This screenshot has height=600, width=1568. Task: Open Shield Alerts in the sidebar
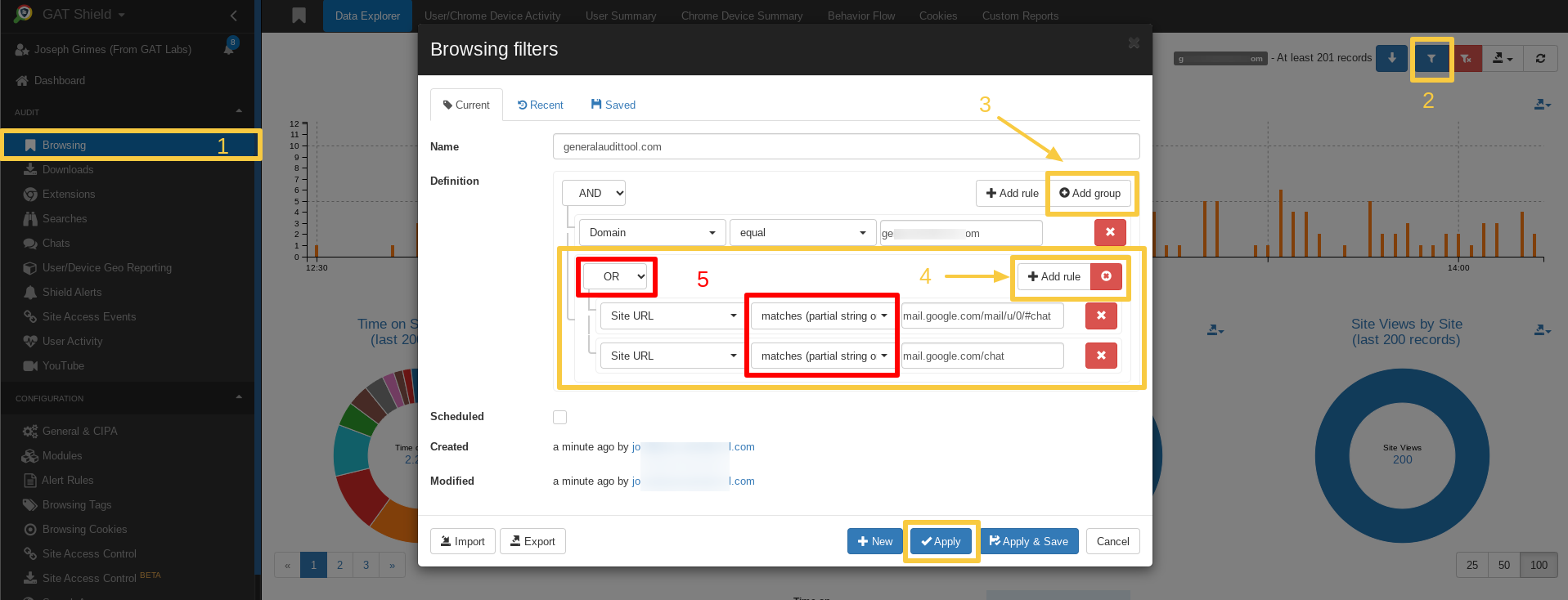[x=72, y=292]
